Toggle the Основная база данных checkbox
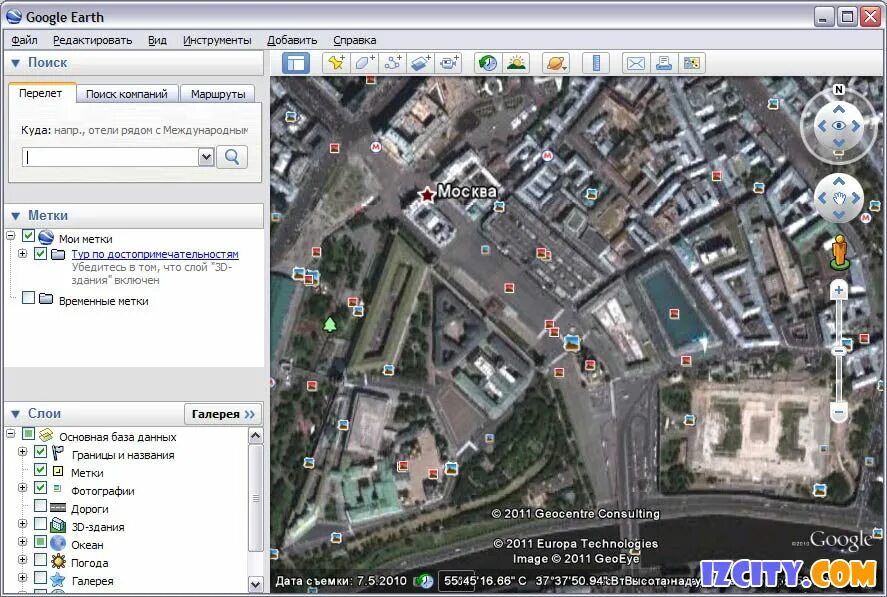The height and width of the screenshot is (597, 887). point(28,434)
